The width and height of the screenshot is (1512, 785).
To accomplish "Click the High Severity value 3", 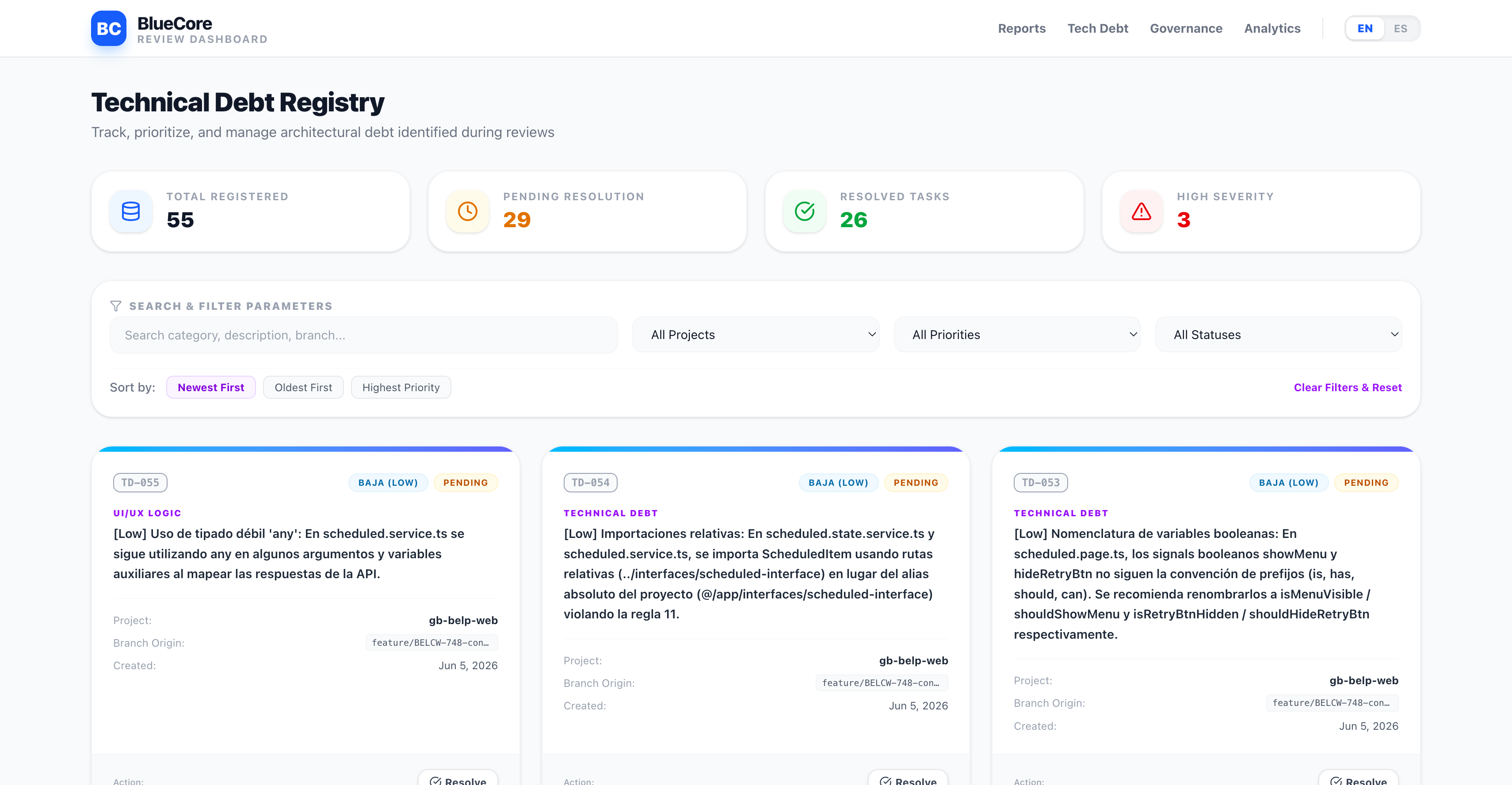I will pos(1184,220).
